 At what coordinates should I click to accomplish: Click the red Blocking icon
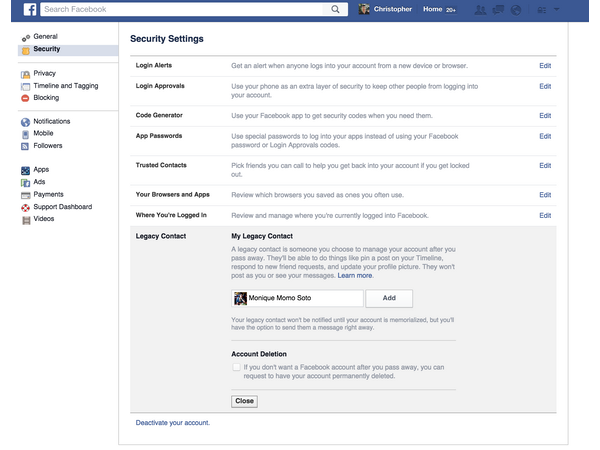(25, 98)
